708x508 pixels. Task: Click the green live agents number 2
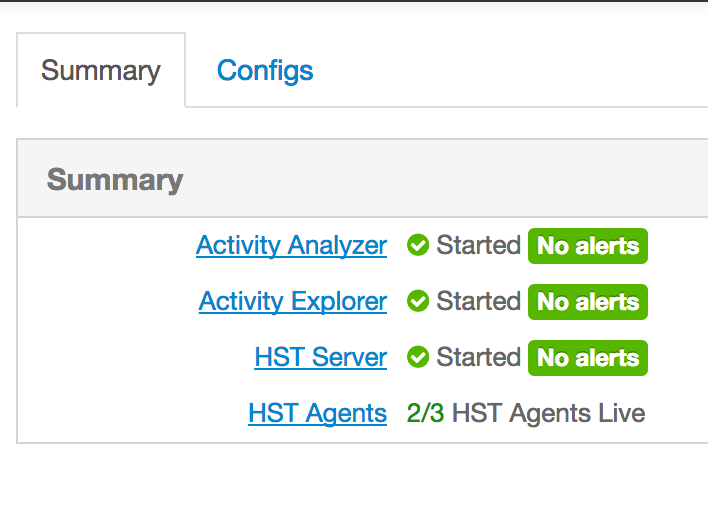pos(414,413)
